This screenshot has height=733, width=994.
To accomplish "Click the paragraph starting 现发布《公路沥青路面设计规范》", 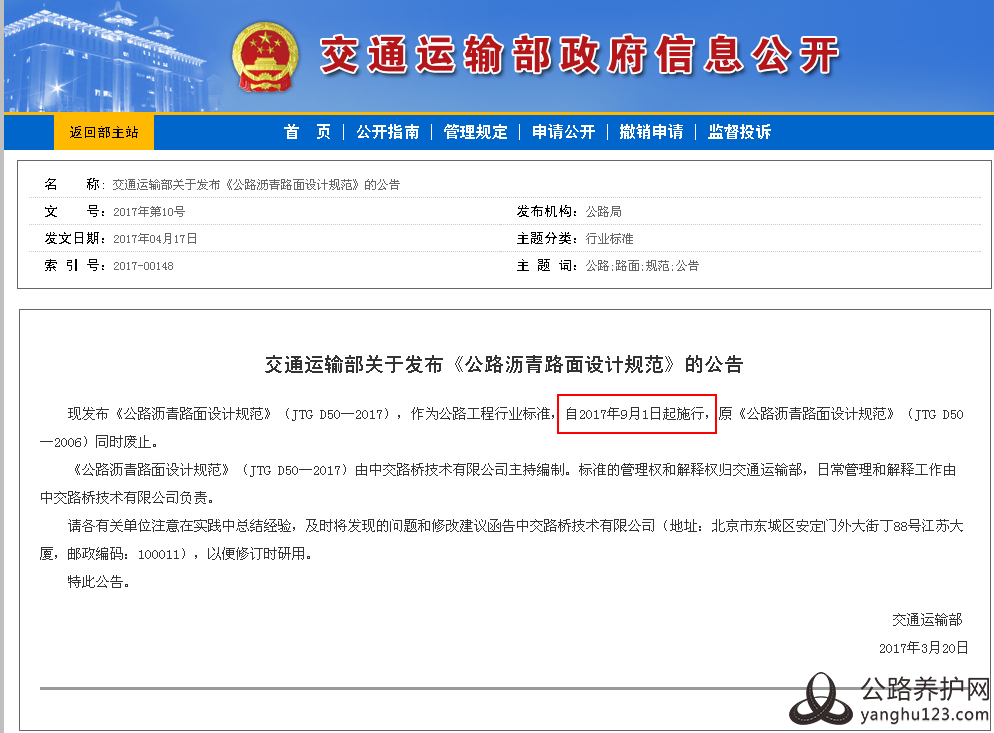I will (501, 428).
